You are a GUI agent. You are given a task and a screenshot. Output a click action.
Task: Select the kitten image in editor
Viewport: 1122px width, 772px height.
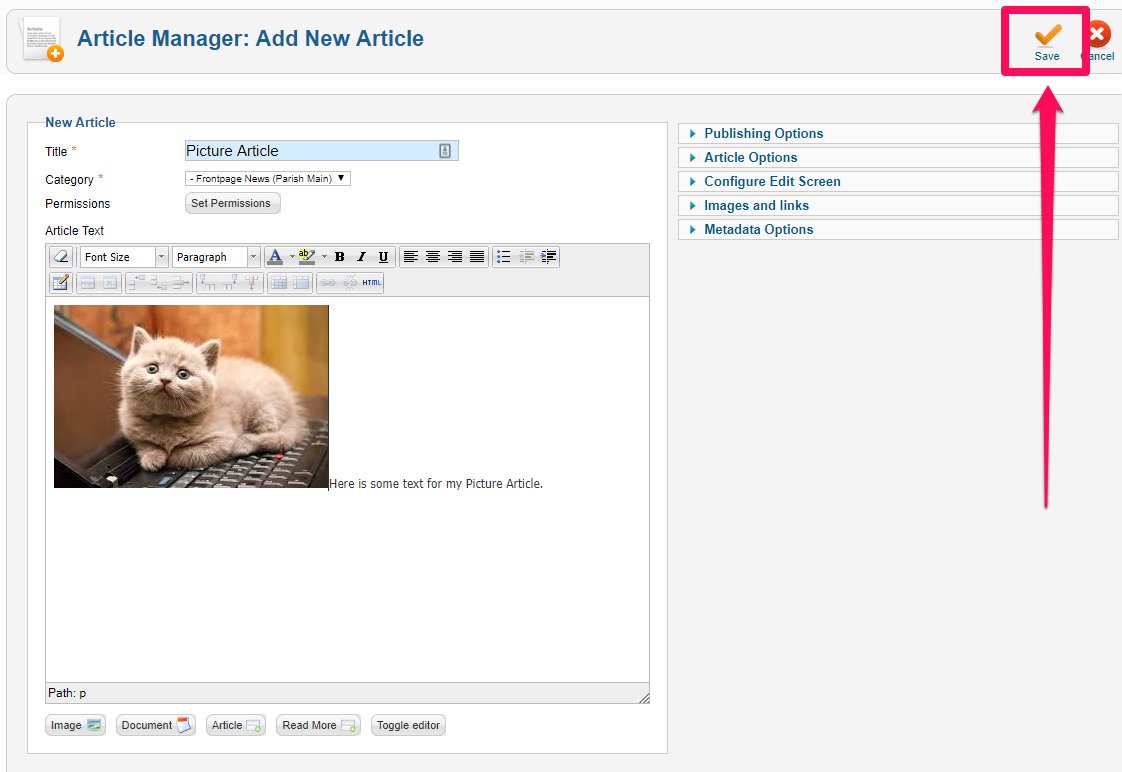191,396
